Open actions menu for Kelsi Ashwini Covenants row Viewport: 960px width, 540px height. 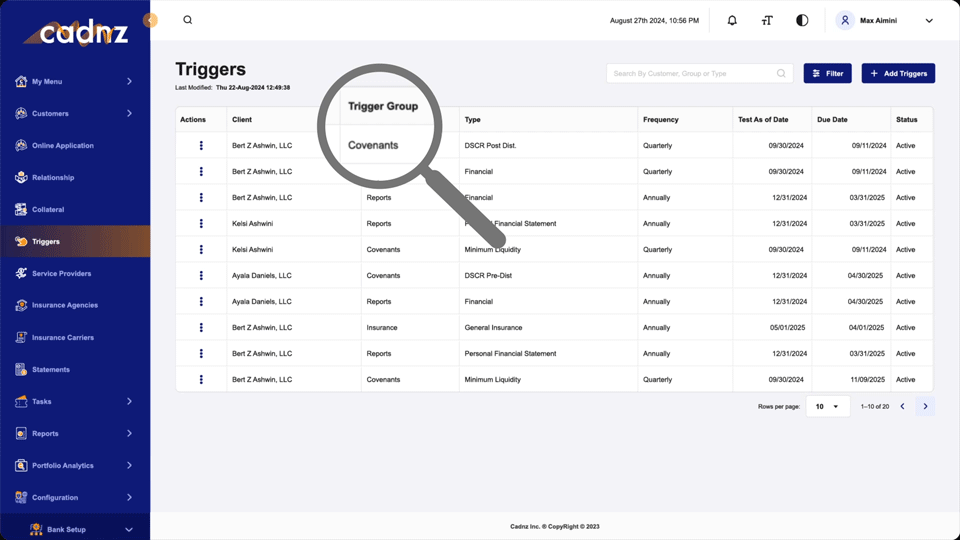(x=201, y=250)
